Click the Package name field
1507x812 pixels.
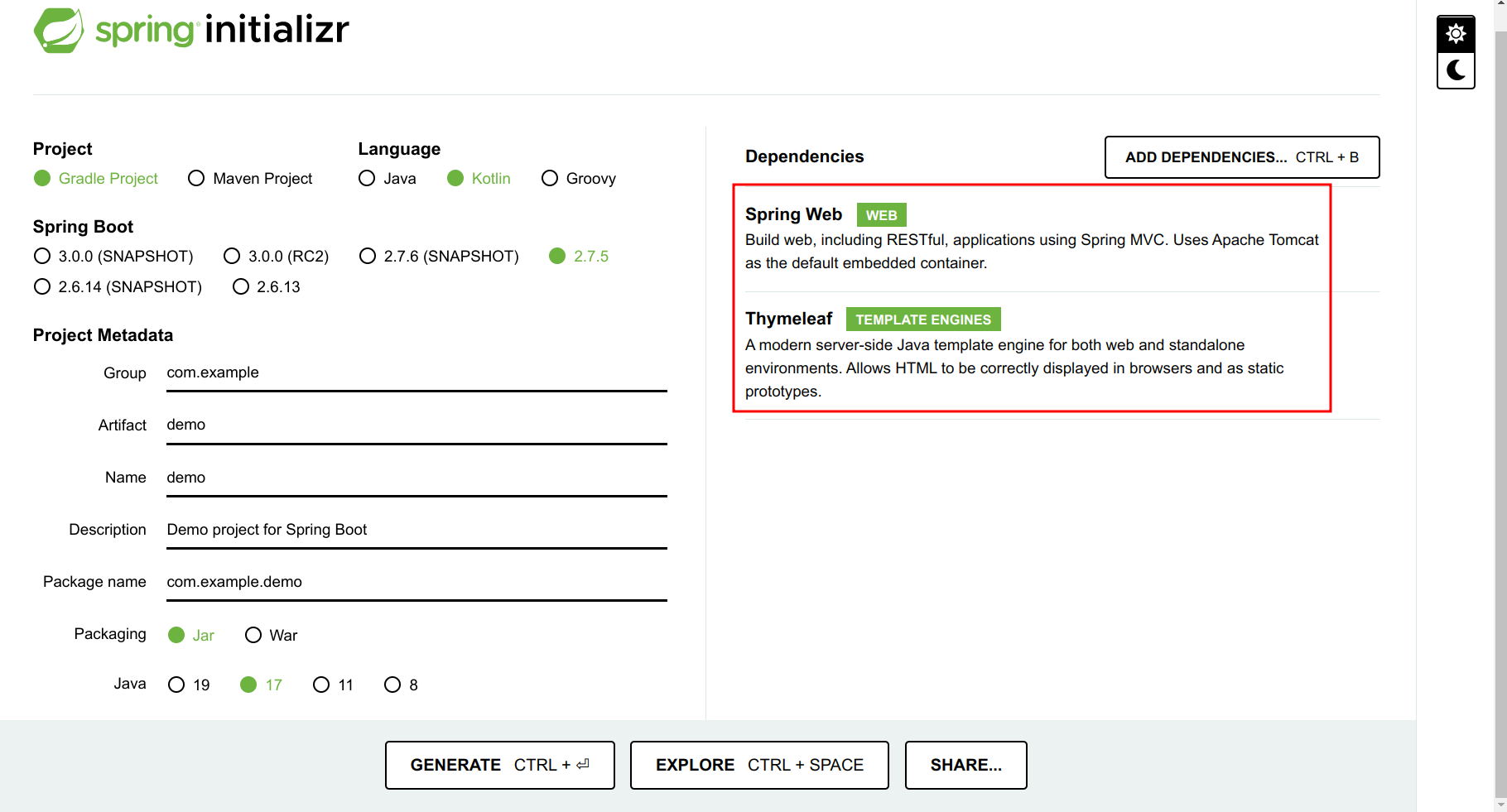click(x=416, y=582)
